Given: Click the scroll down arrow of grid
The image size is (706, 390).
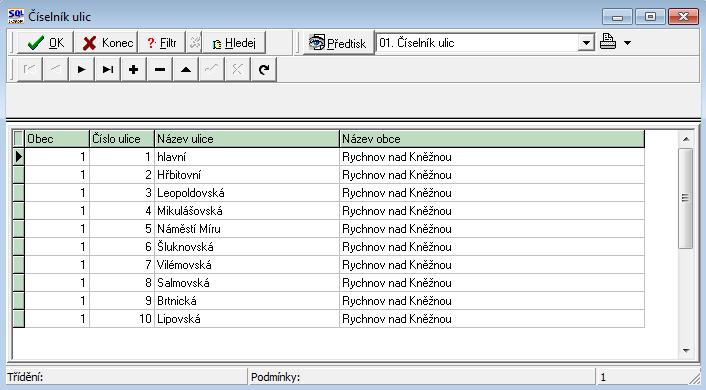Looking at the screenshot, I should coord(686,350).
